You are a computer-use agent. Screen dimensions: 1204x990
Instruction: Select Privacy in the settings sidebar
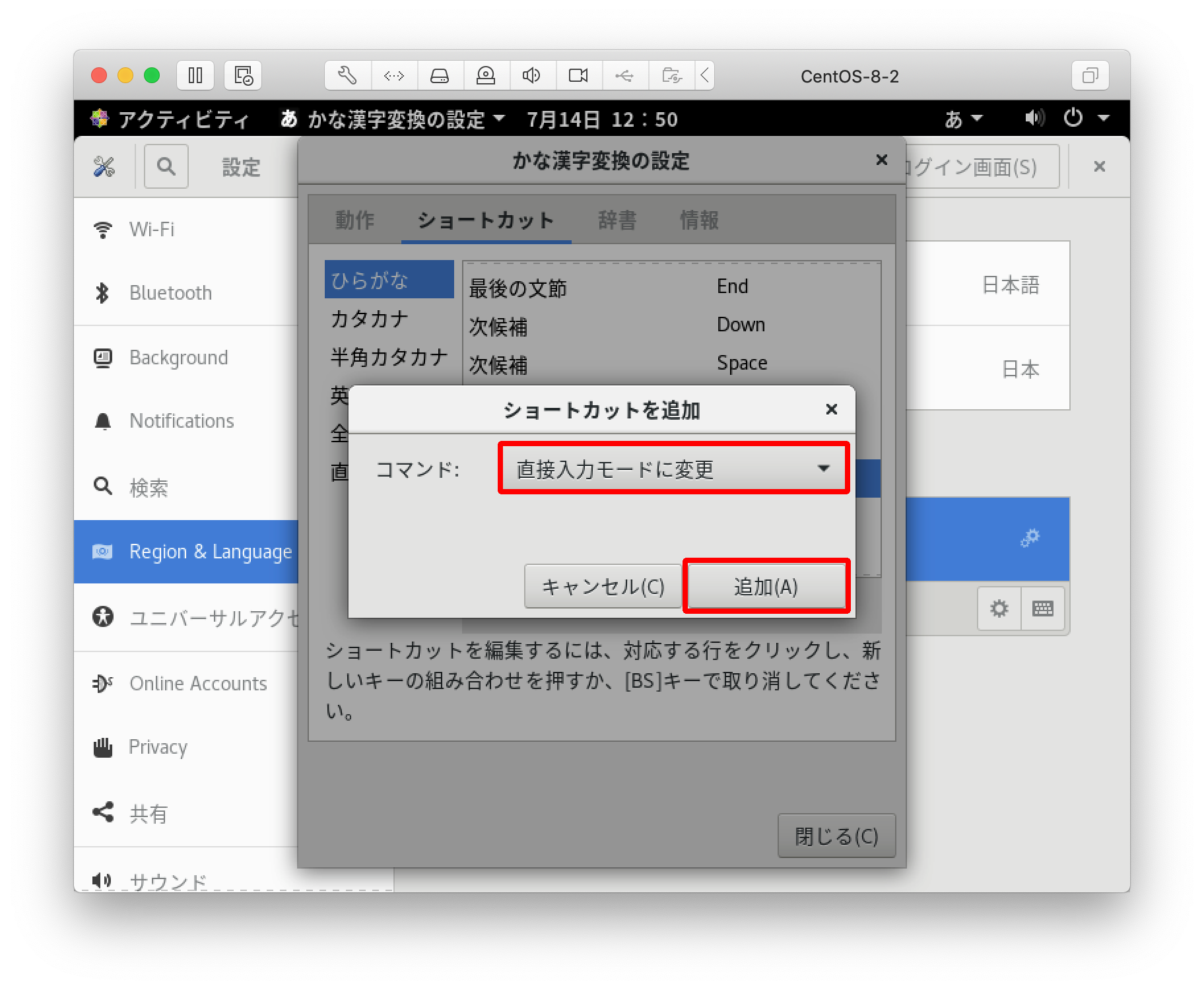pos(186,747)
